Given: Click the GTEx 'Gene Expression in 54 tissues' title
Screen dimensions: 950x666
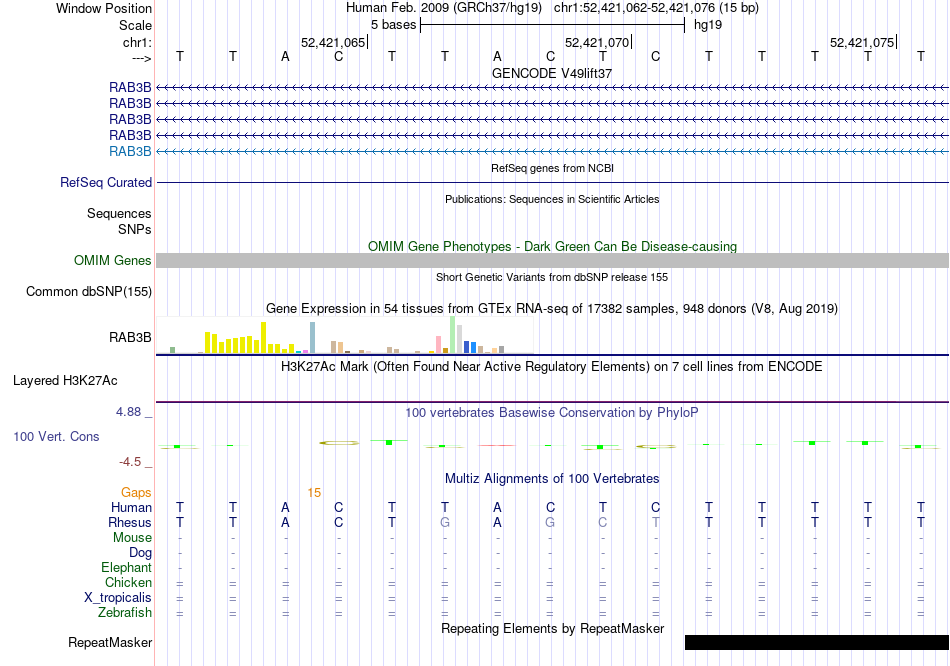Looking at the screenshot, I should 552,308.
